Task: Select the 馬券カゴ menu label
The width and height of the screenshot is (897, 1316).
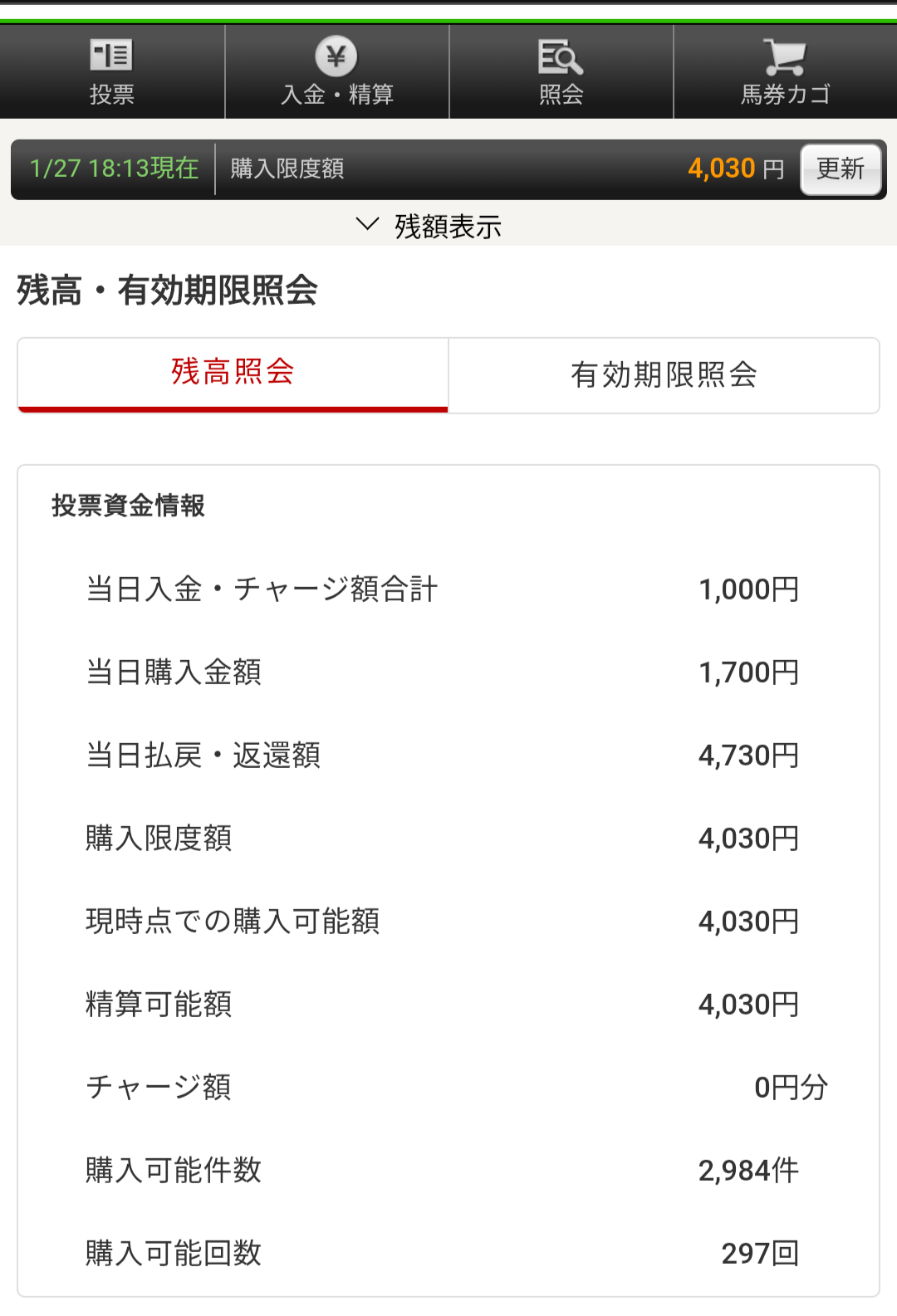Action: coord(785,95)
